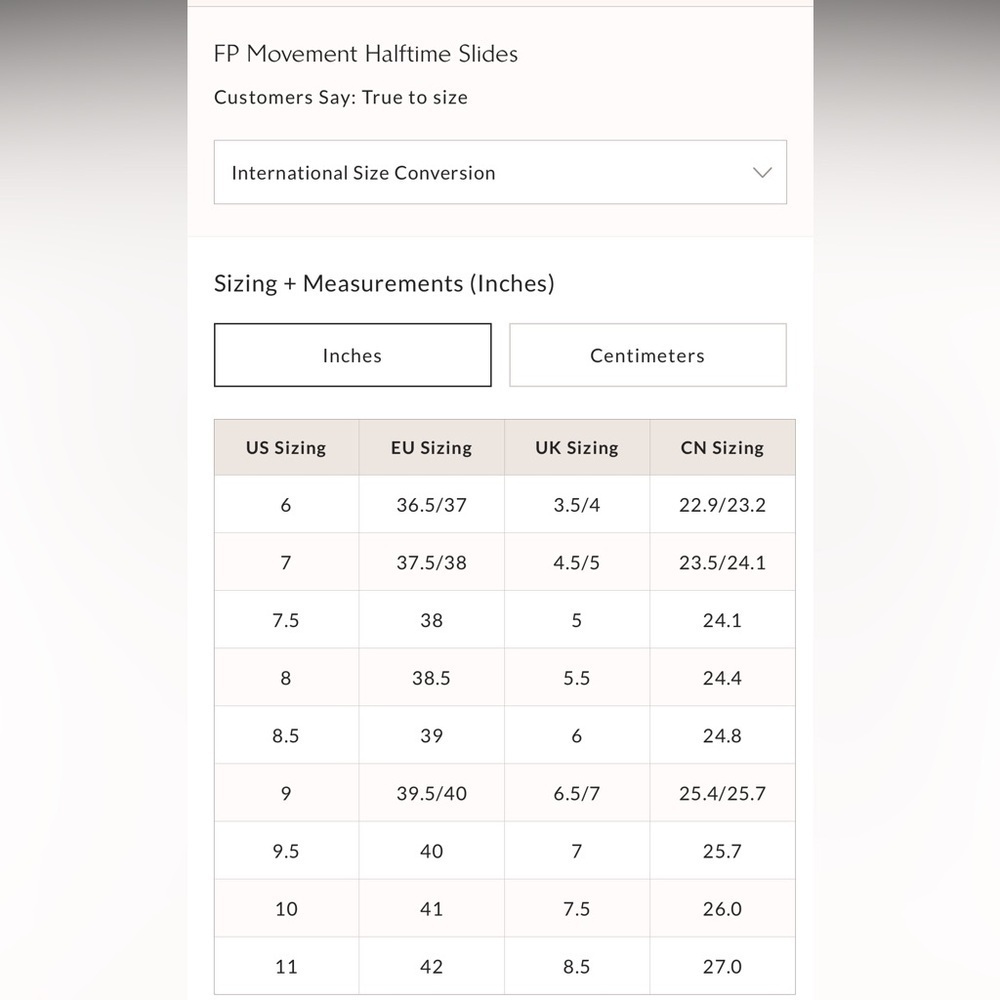1000x1000 pixels.
Task: Click the Sizing + Measurements heading
Action: tap(384, 284)
